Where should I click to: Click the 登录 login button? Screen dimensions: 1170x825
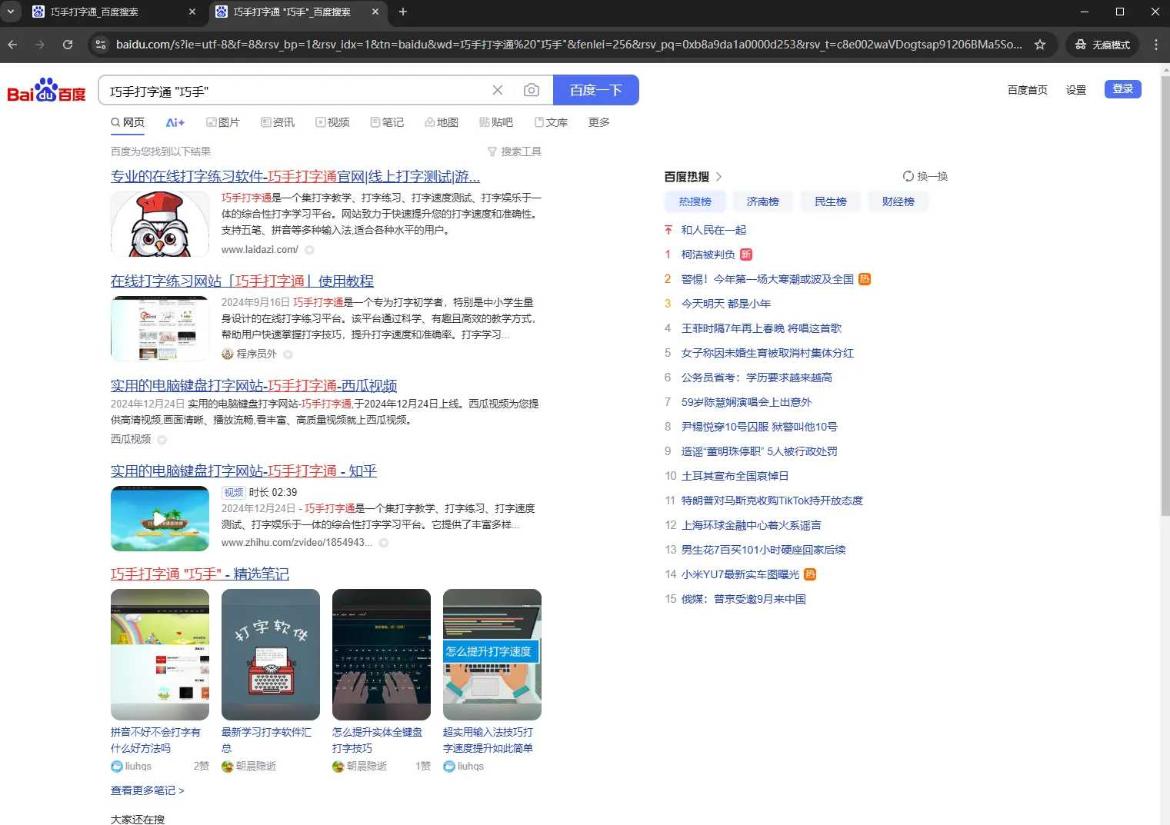tap(1122, 89)
